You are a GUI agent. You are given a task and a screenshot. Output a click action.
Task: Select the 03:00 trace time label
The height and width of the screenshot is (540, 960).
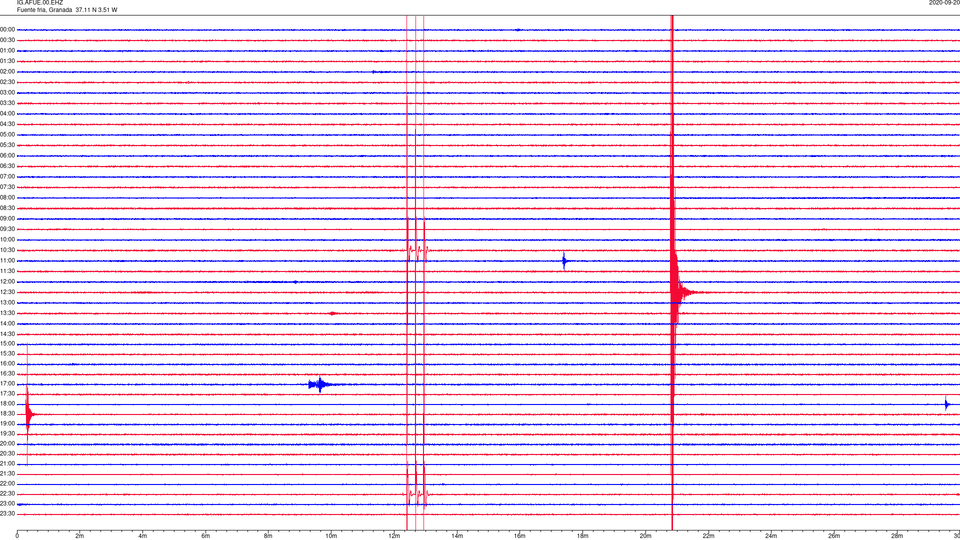[x=7, y=92]
